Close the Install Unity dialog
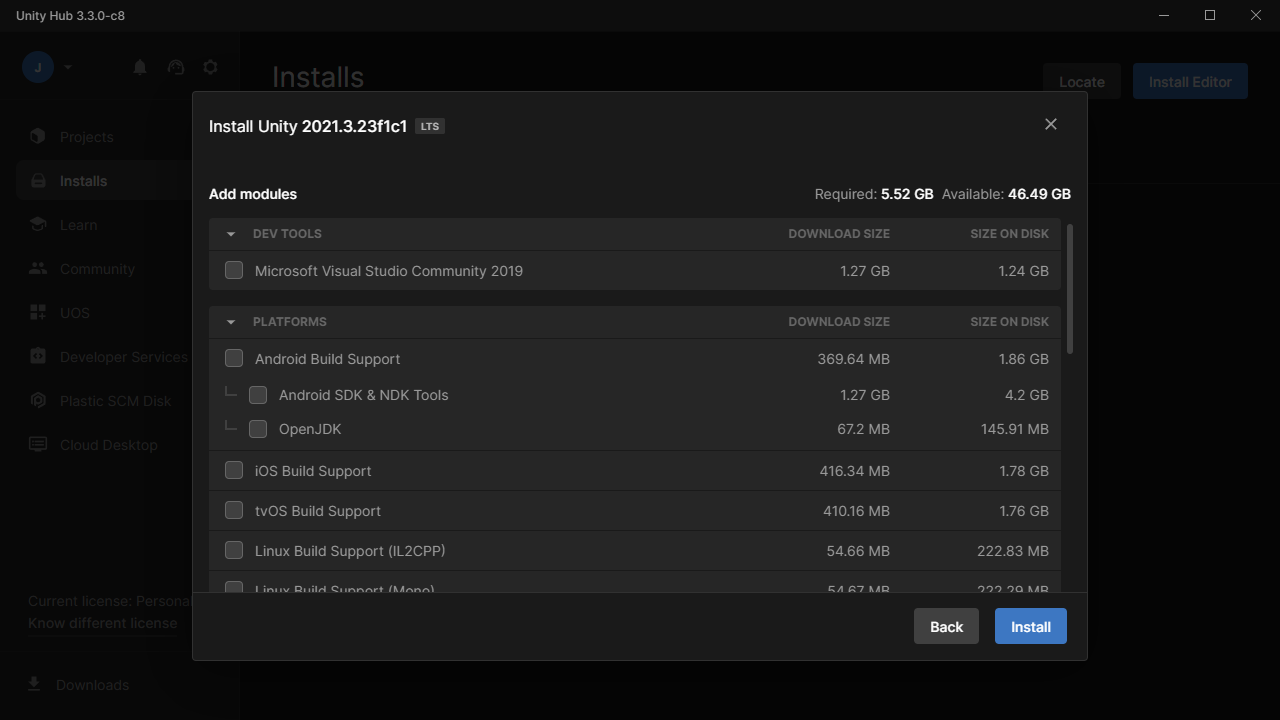The width and height of the screenshot is (1280, 720). (1050, 124)
